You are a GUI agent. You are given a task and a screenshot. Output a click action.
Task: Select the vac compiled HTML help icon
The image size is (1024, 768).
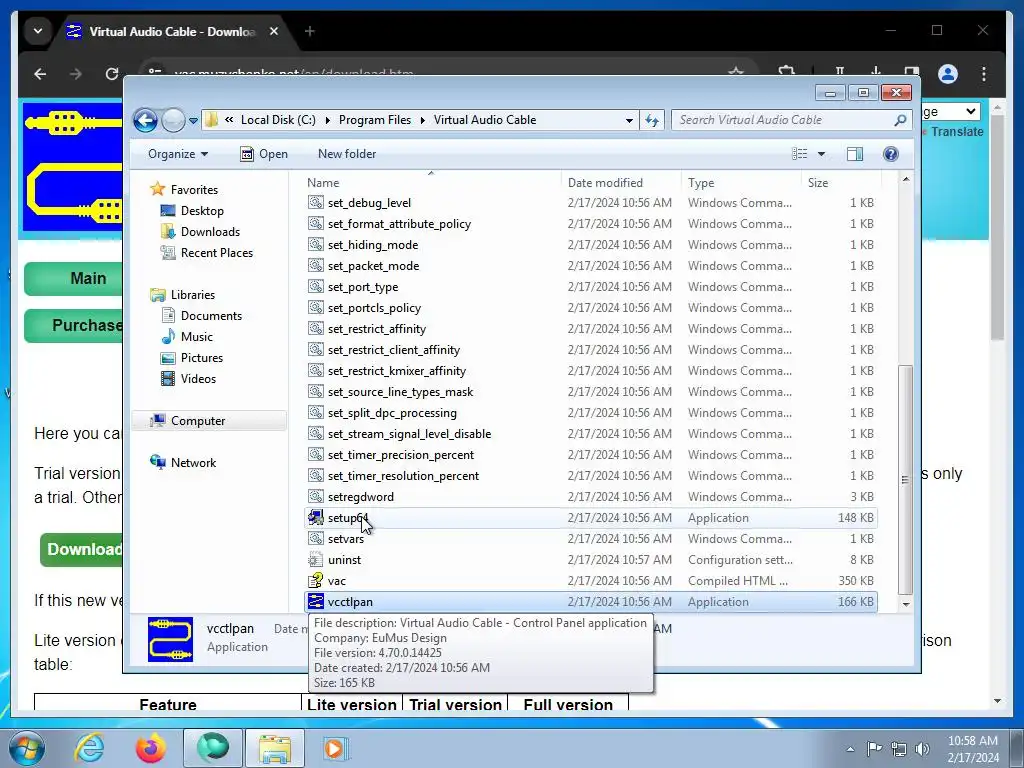click(x=315, y=581)
